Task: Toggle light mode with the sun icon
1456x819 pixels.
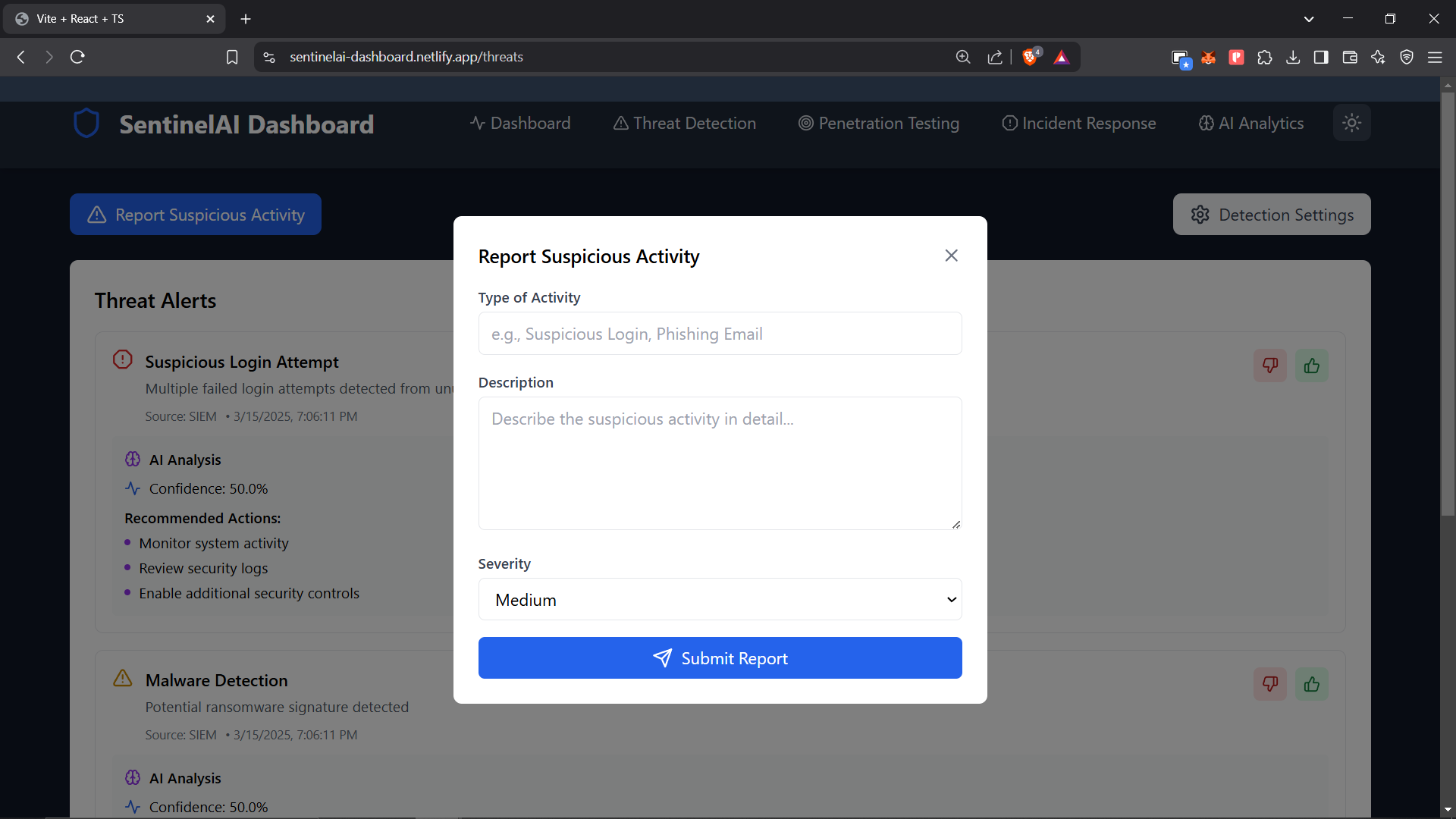Action: coord(1352,122)
